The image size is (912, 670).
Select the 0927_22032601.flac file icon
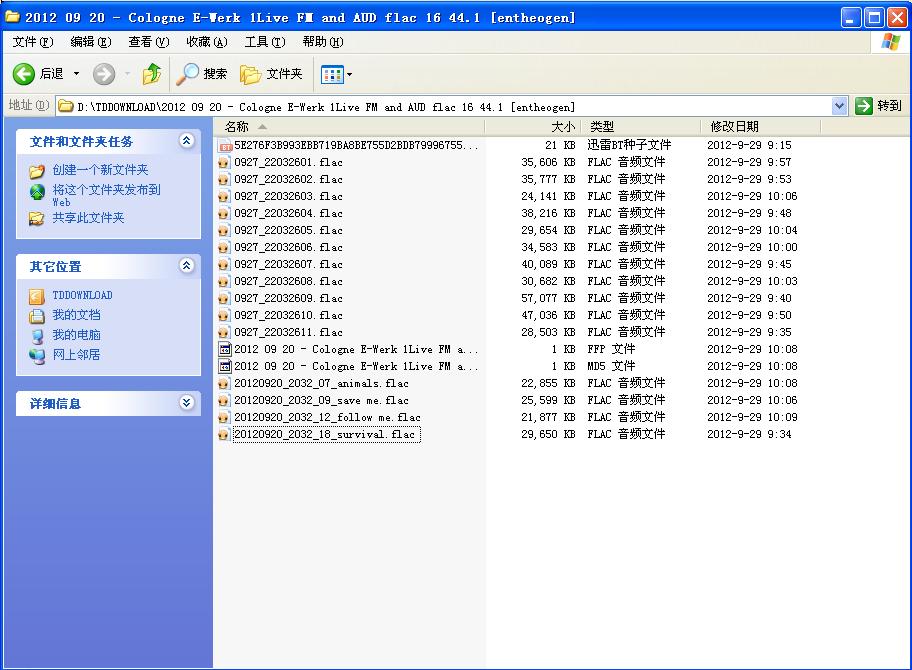pyautogui.click(x=225, y=162)
